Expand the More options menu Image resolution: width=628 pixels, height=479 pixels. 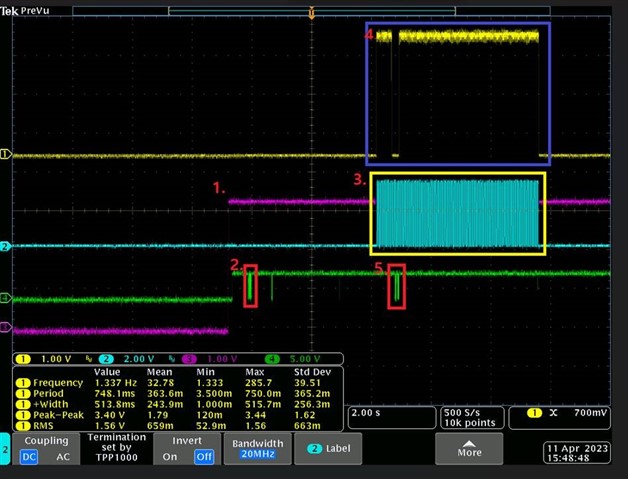(x=469, y=449)
